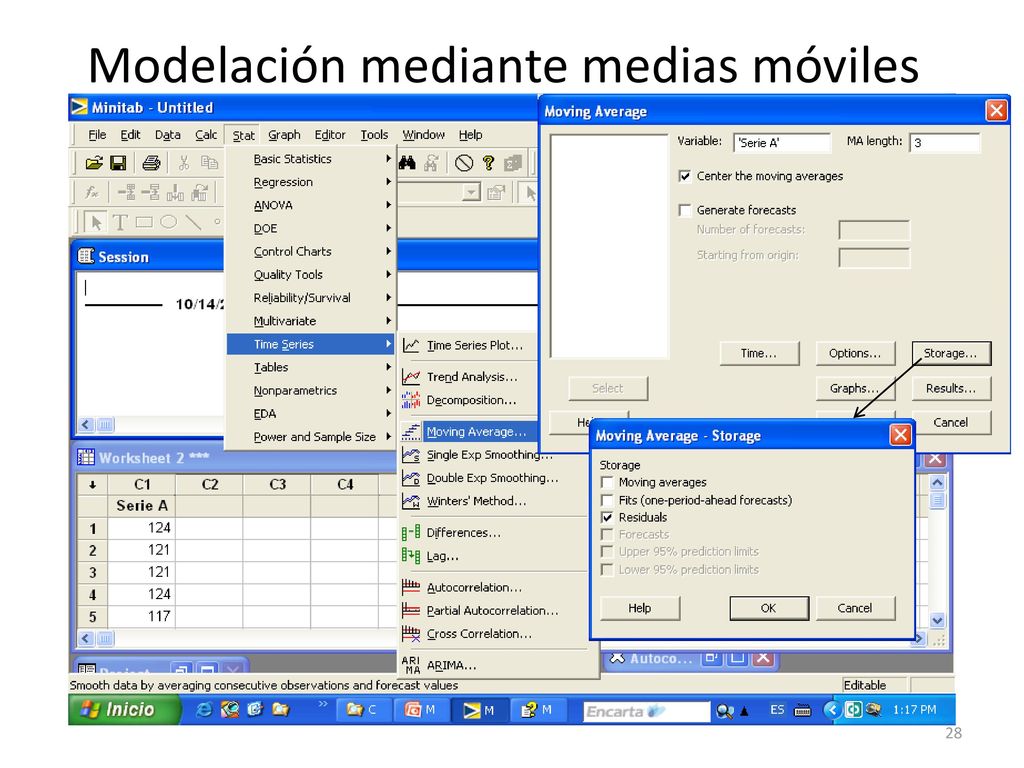Image resolution: width=1024 pixels, height=768 pixels.
Task: Enable the Generate forecasts checkbox
Action: click(685, 210)
